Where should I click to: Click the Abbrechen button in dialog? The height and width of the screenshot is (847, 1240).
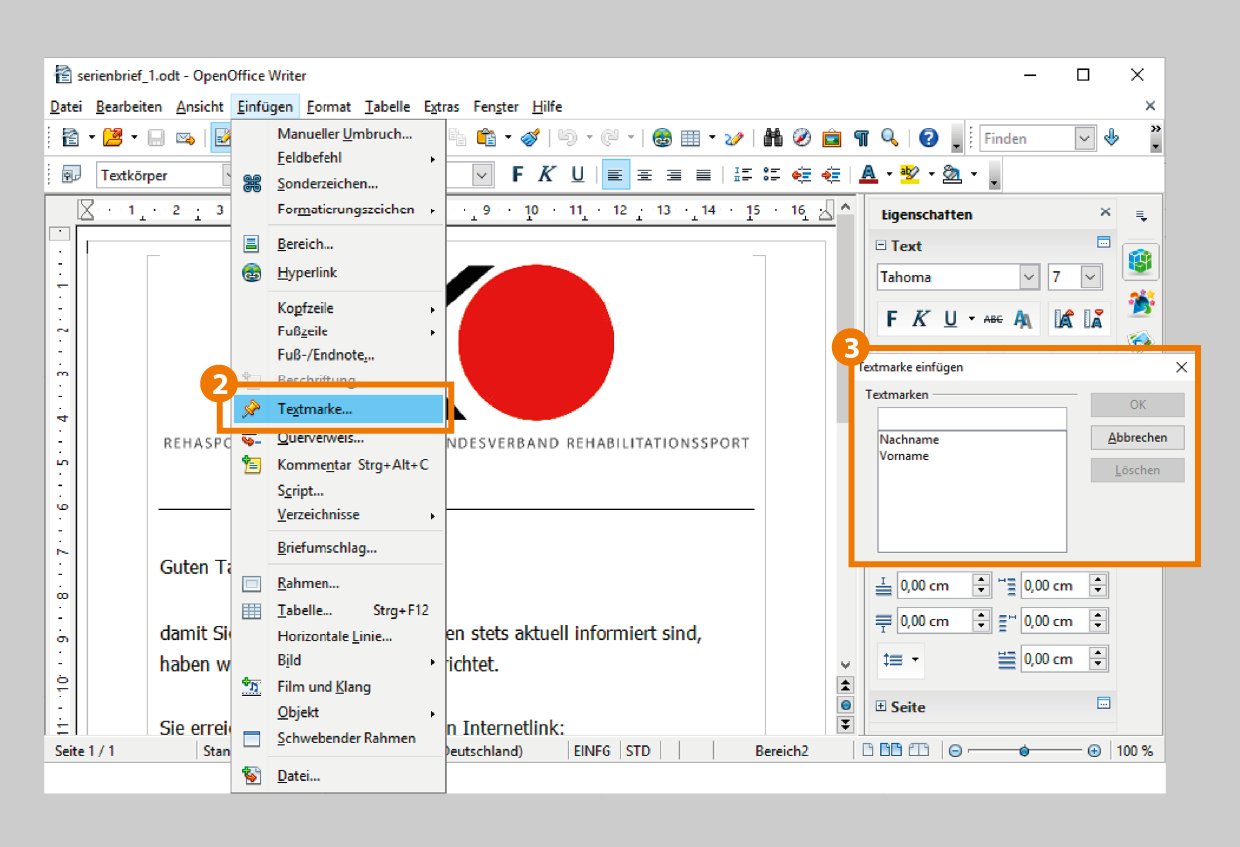[1137, 438]
